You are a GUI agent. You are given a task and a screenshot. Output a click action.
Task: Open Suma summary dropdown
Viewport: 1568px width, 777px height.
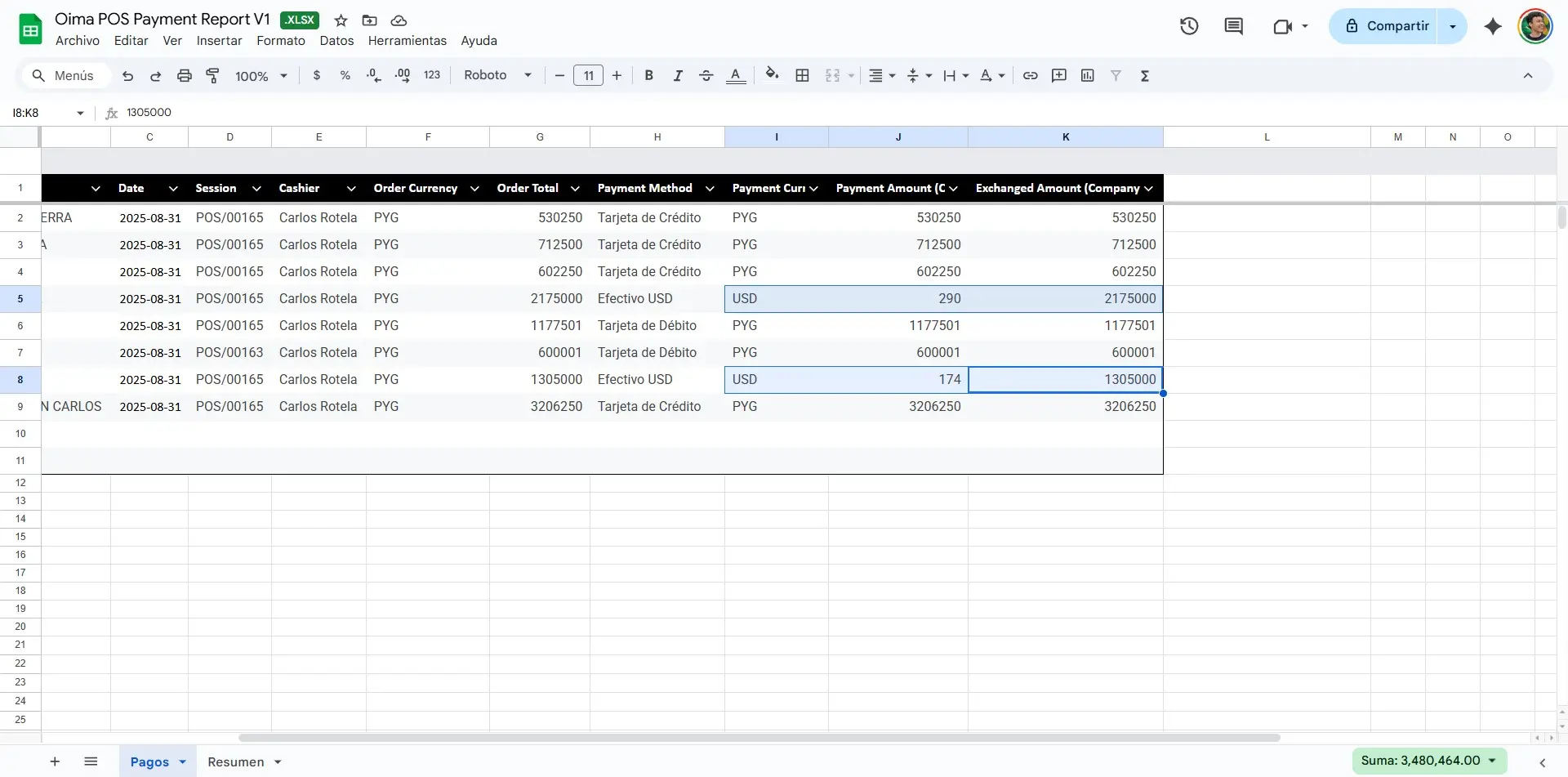coord(1429,761)
